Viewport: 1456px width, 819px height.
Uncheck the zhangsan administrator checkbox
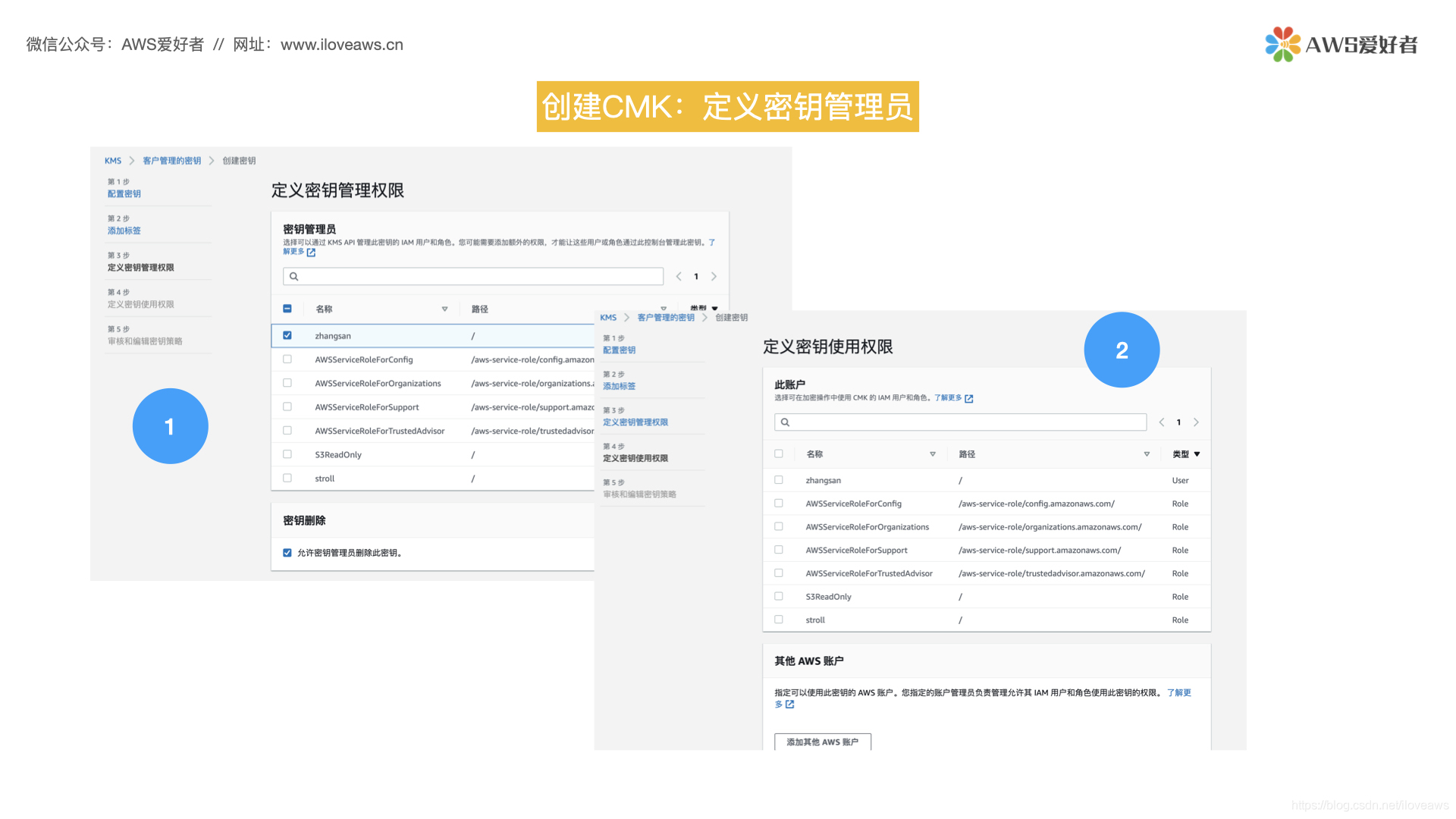[x=287, y=335]
